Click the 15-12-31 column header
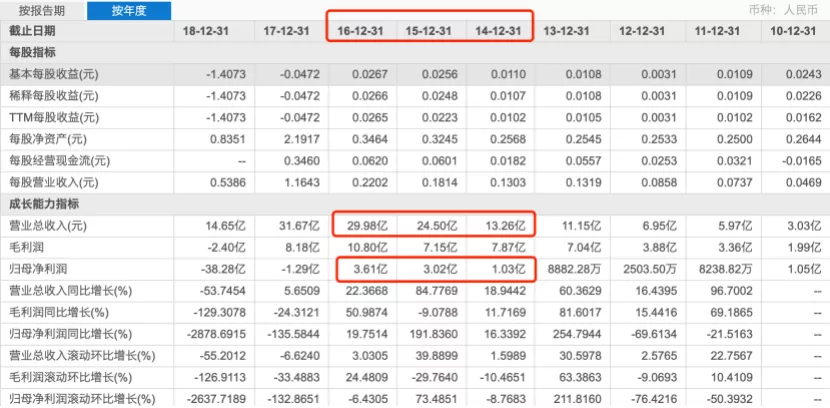The height and width of the screenshot is (408, 830). coord(429,31)
